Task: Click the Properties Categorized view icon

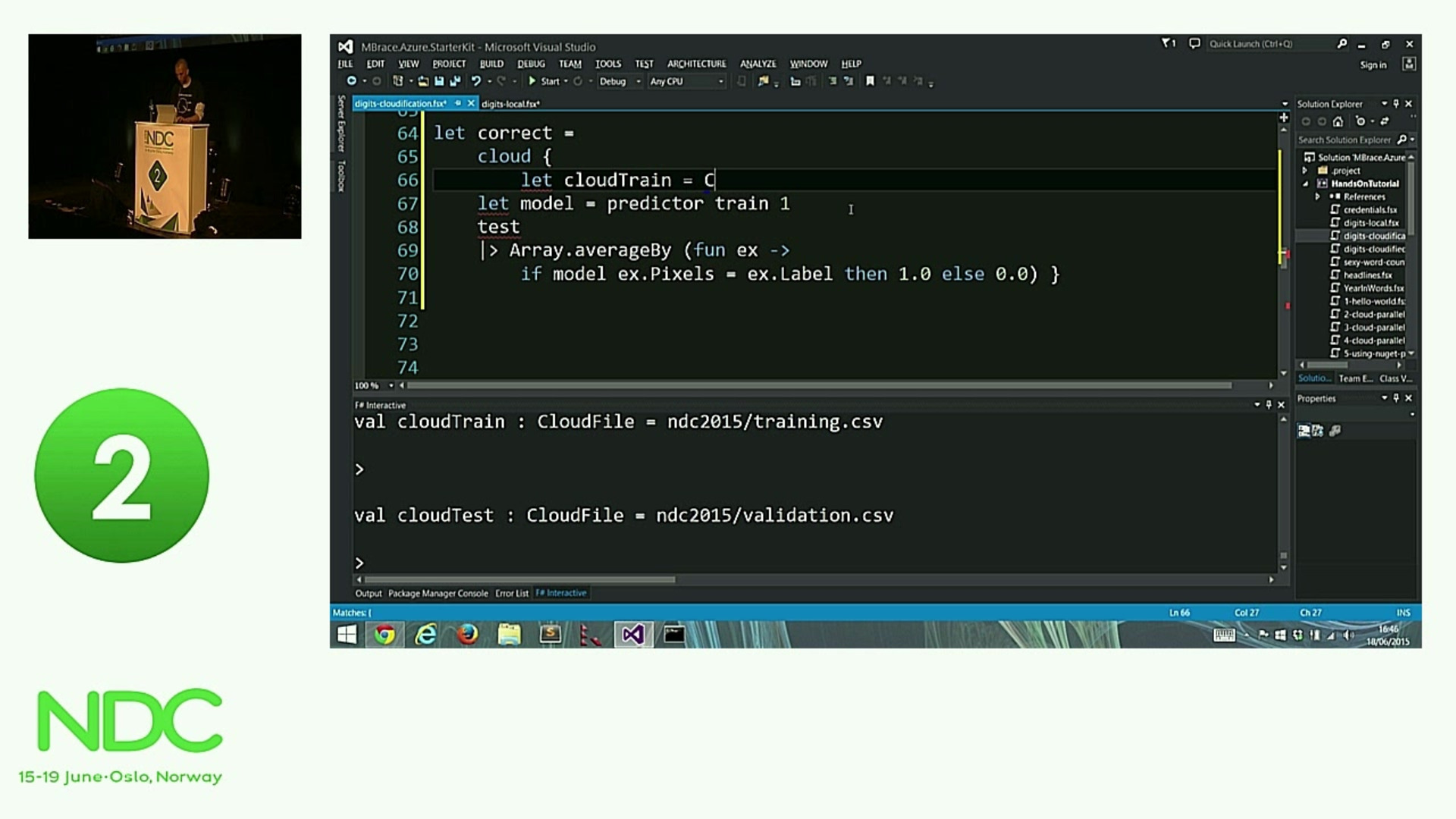Action: [x=1304, y=431]
